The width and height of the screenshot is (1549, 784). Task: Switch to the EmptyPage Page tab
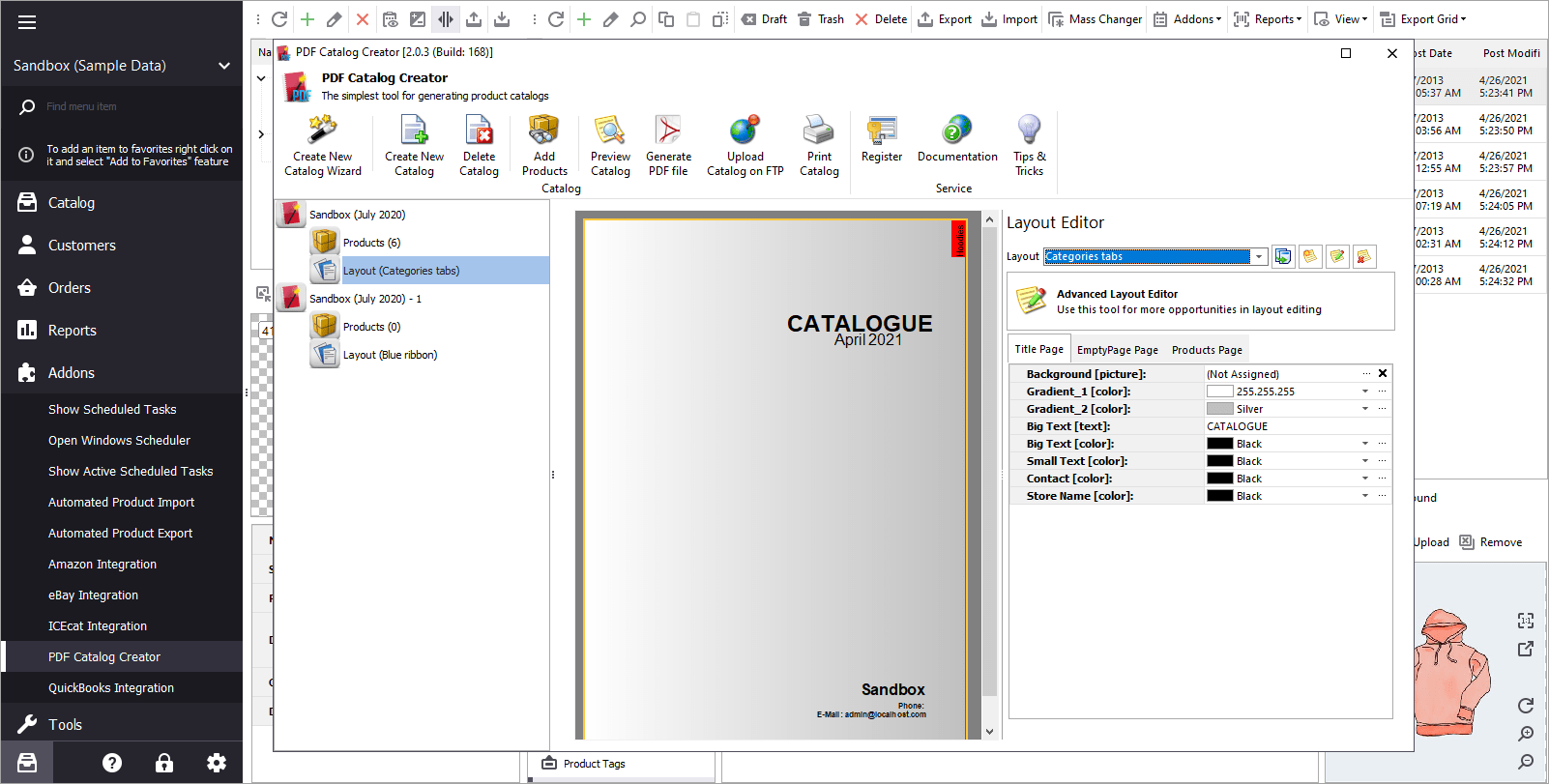pyautogui.click(x=1117, y=350)
